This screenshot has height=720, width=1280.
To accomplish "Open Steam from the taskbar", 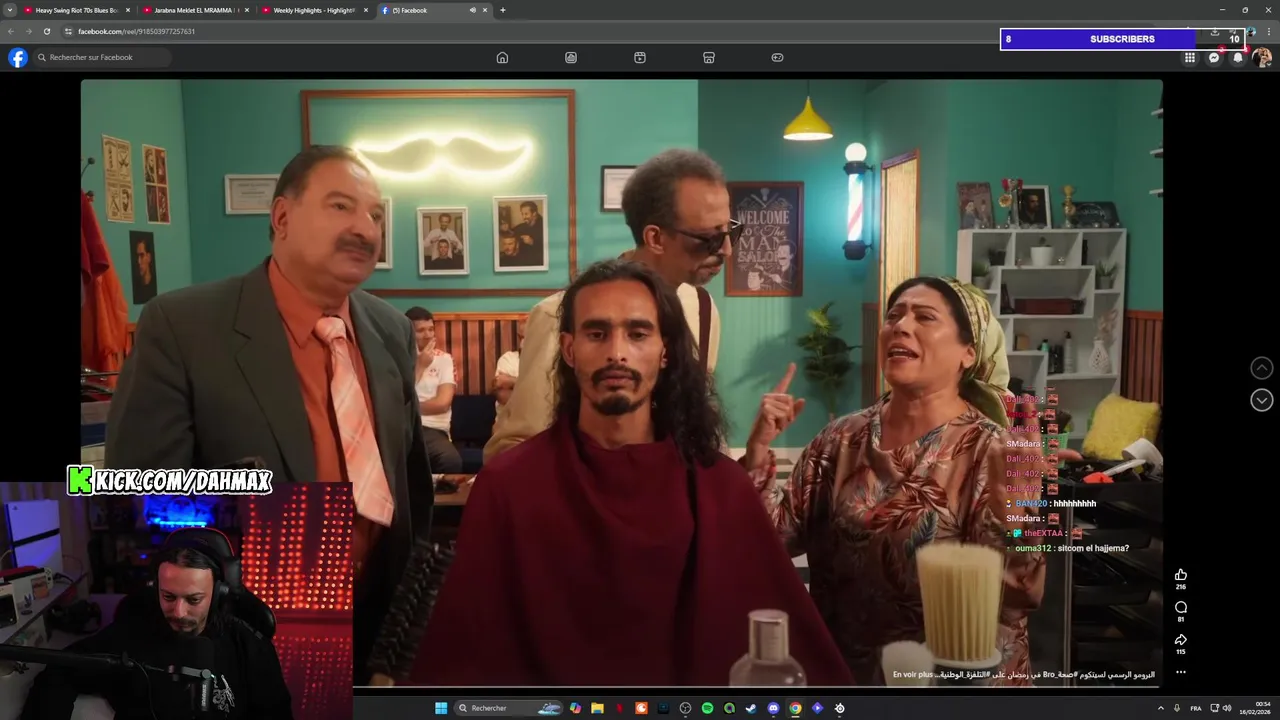I will click(x=751, y=708).
